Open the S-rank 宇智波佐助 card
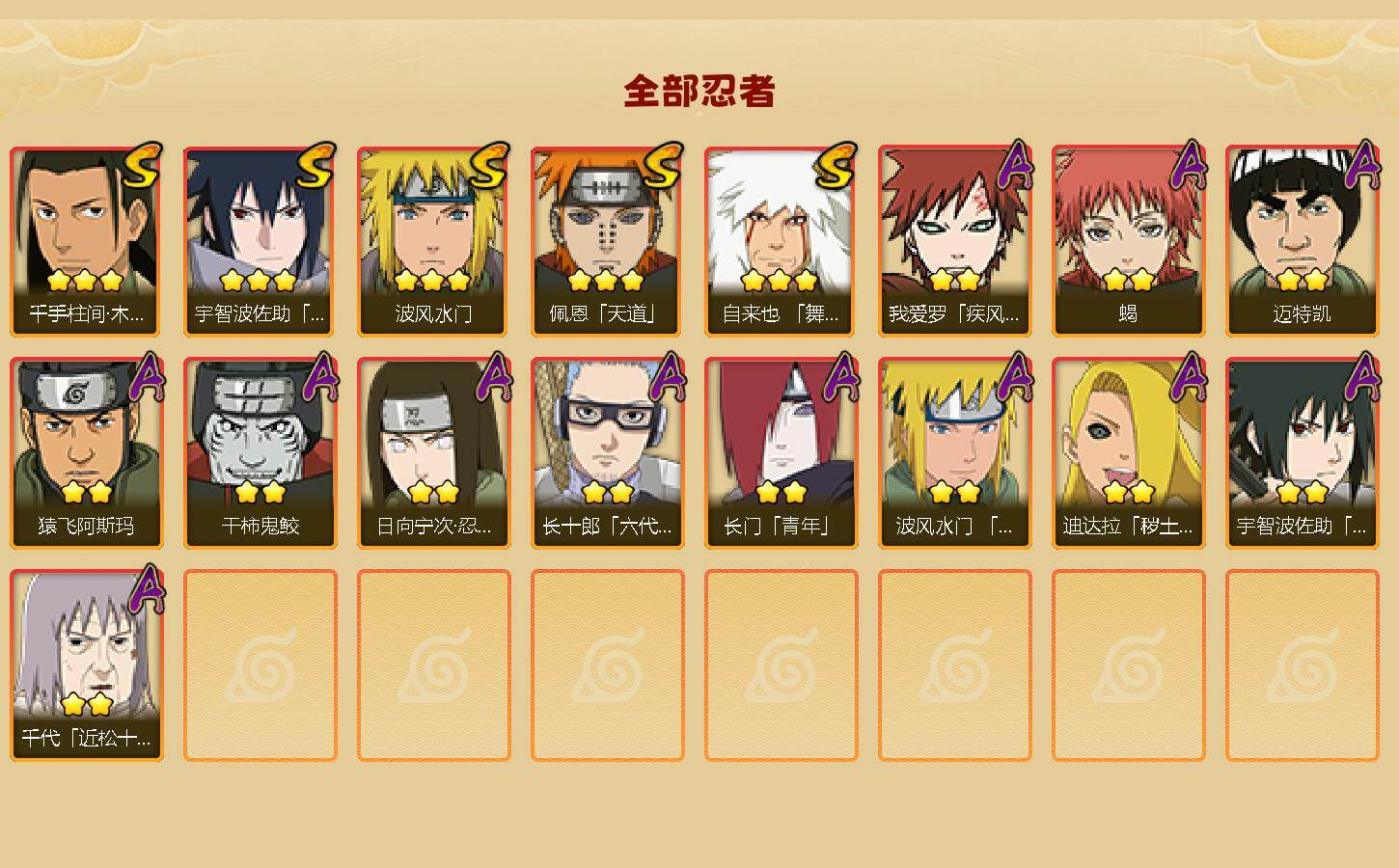 (x=261, y=241)
